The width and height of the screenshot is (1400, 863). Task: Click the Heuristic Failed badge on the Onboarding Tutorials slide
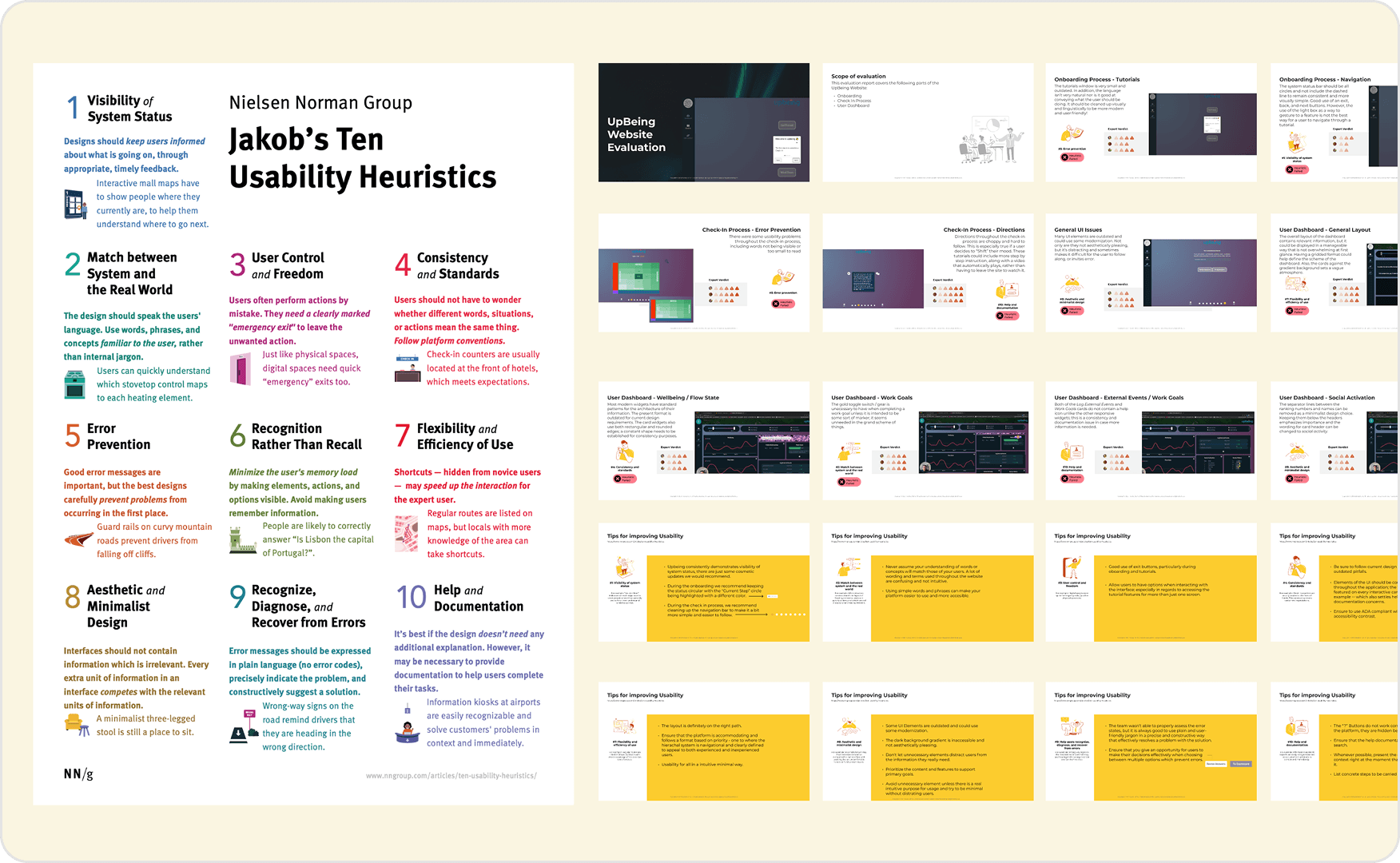point(1072,157)
